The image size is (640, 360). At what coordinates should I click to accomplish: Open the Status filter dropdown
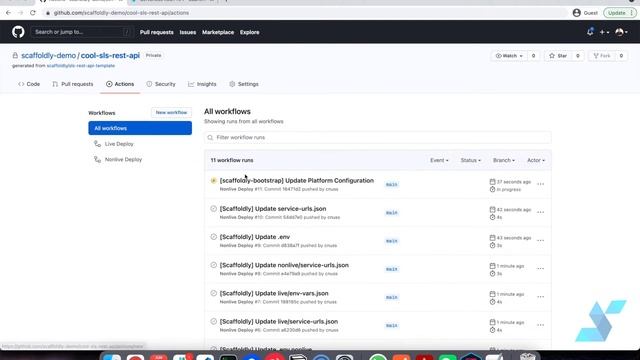pos(471,160)
